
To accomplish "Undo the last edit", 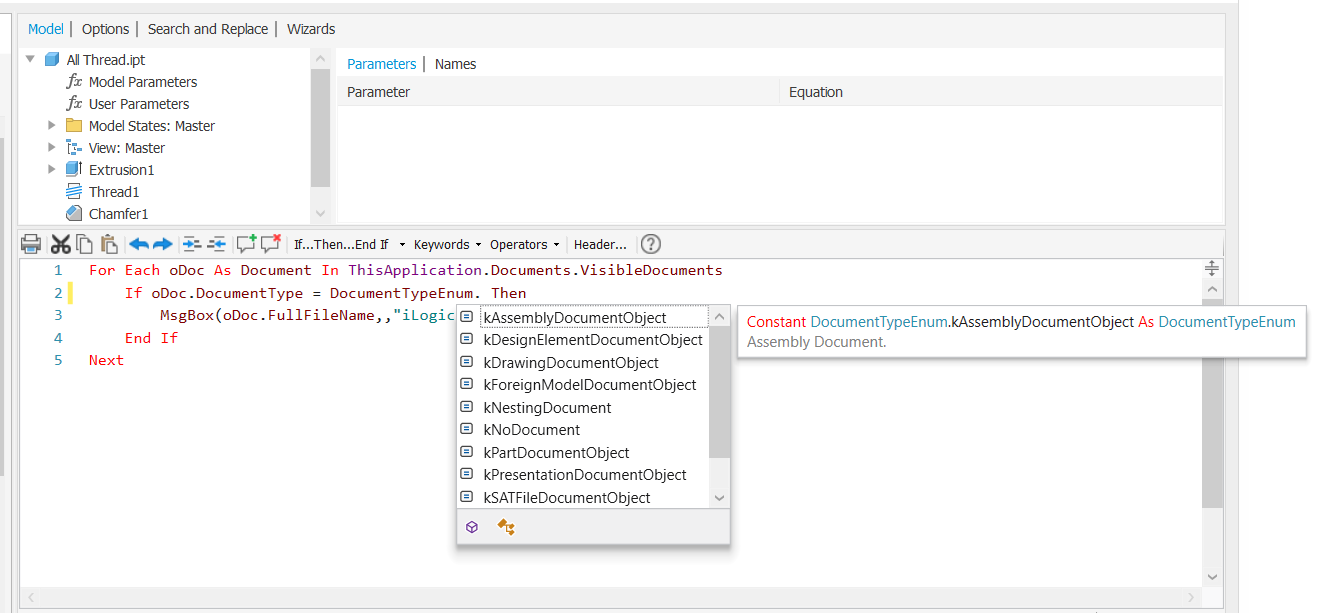I will coord(139,244).
